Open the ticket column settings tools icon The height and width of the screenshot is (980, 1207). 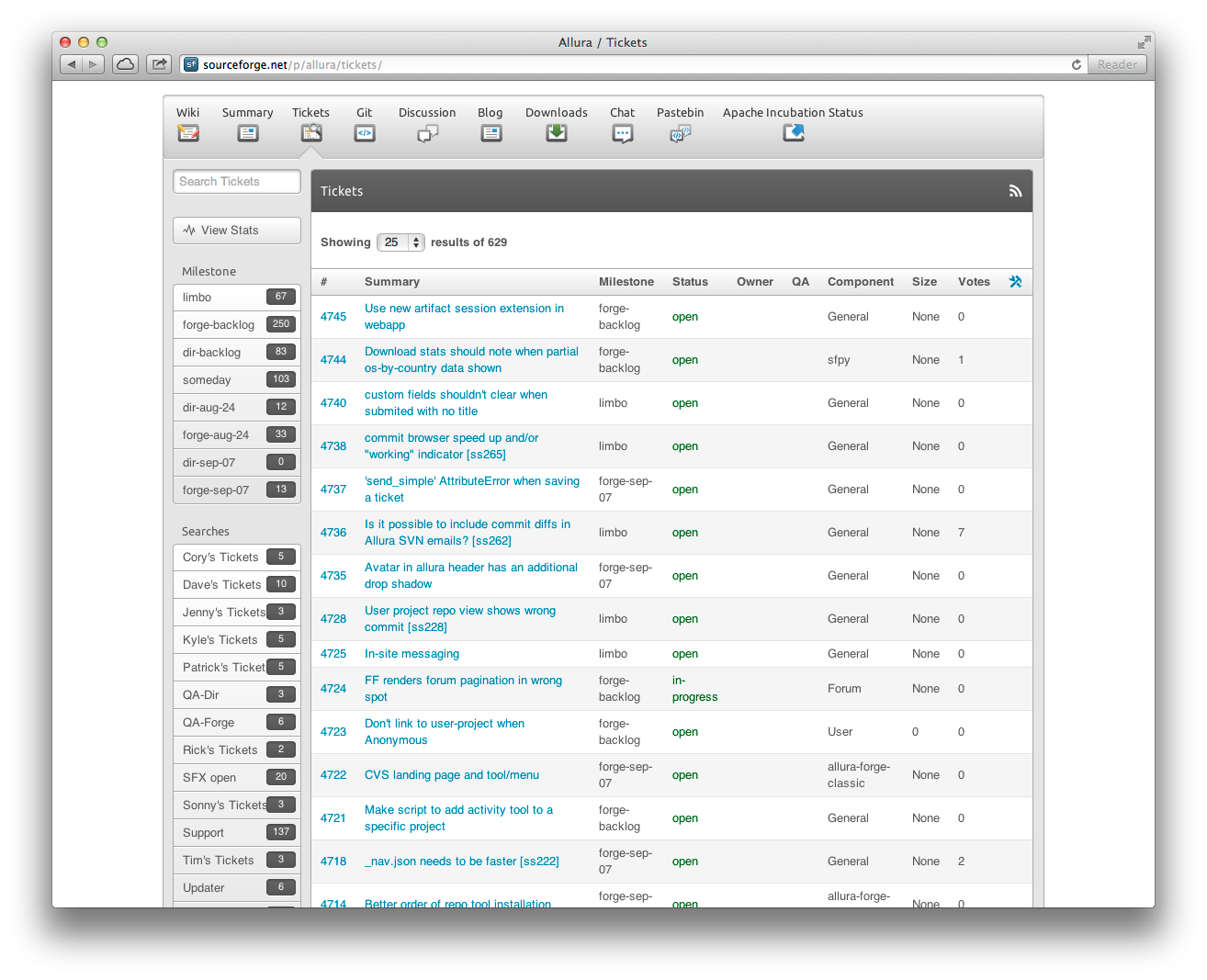(x=1015, y=282)
